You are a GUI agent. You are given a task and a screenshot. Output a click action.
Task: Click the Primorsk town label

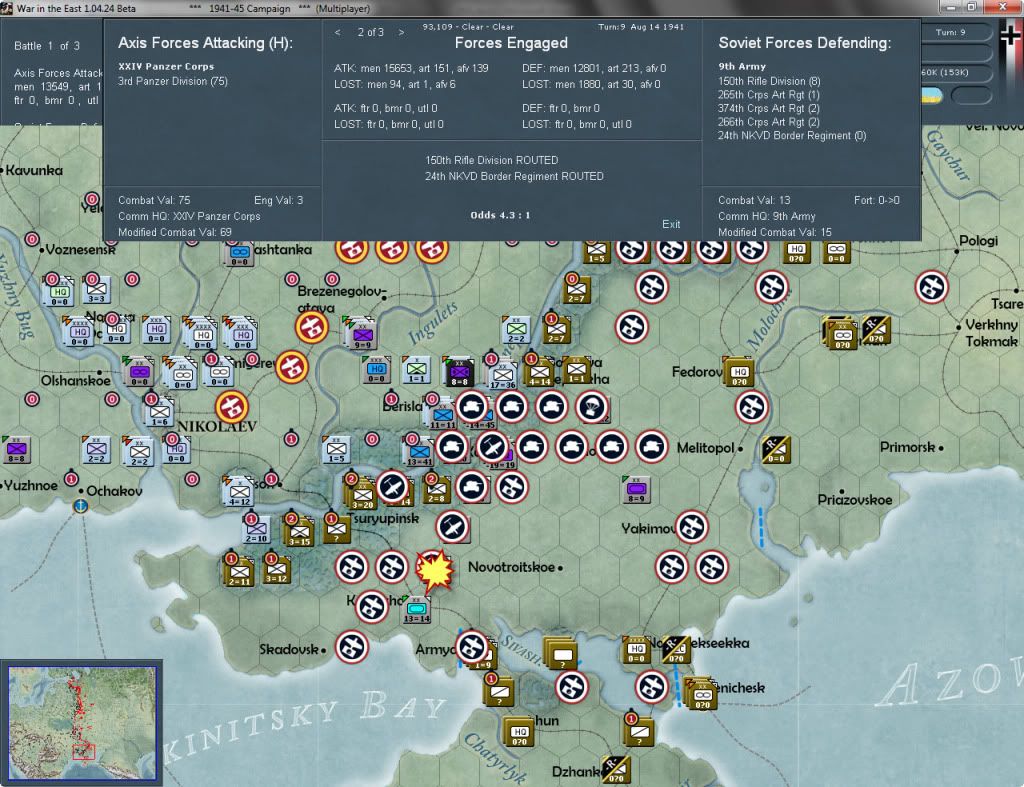907,447
